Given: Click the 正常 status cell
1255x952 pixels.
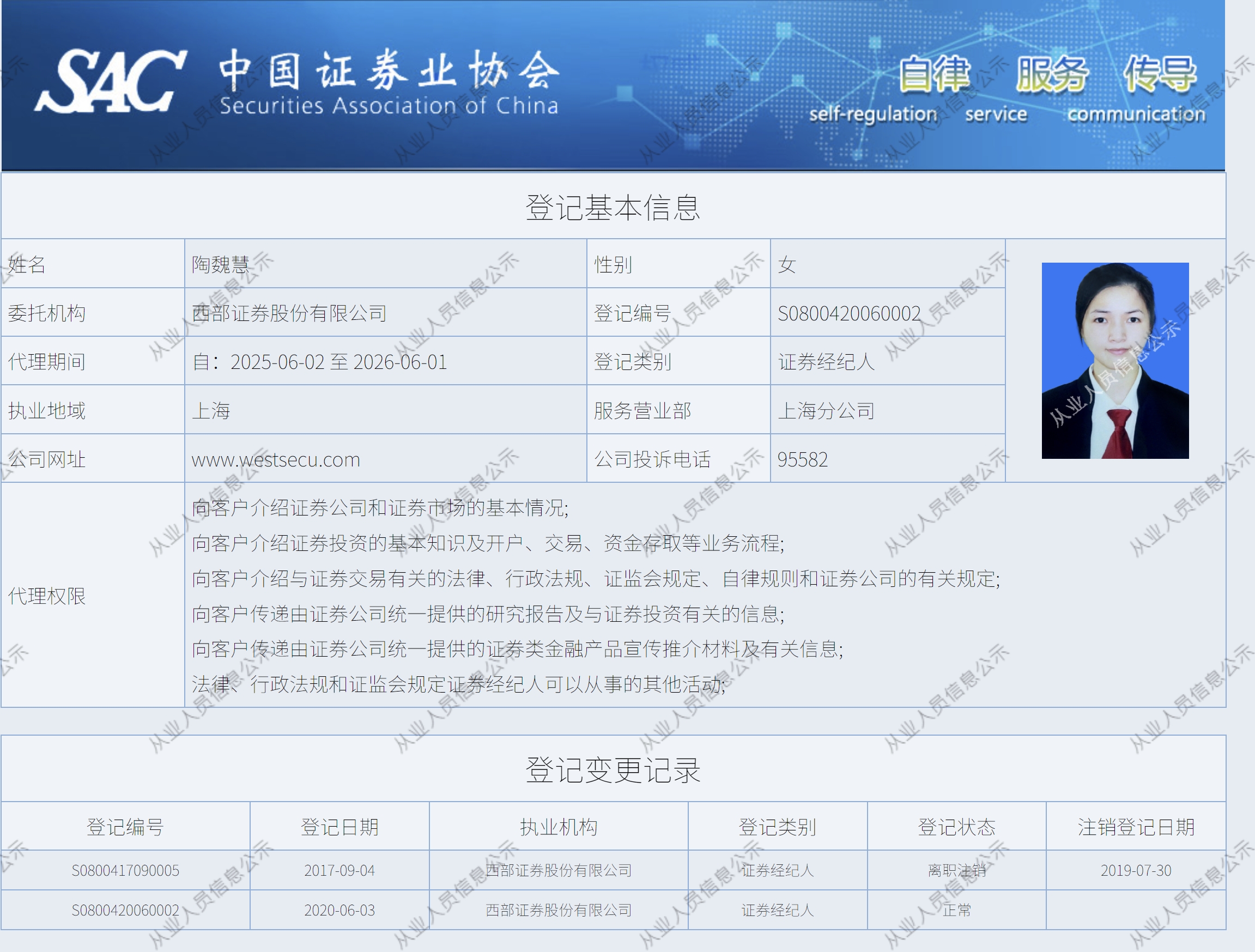Looking at the screenshot, I should coord(956,910).
